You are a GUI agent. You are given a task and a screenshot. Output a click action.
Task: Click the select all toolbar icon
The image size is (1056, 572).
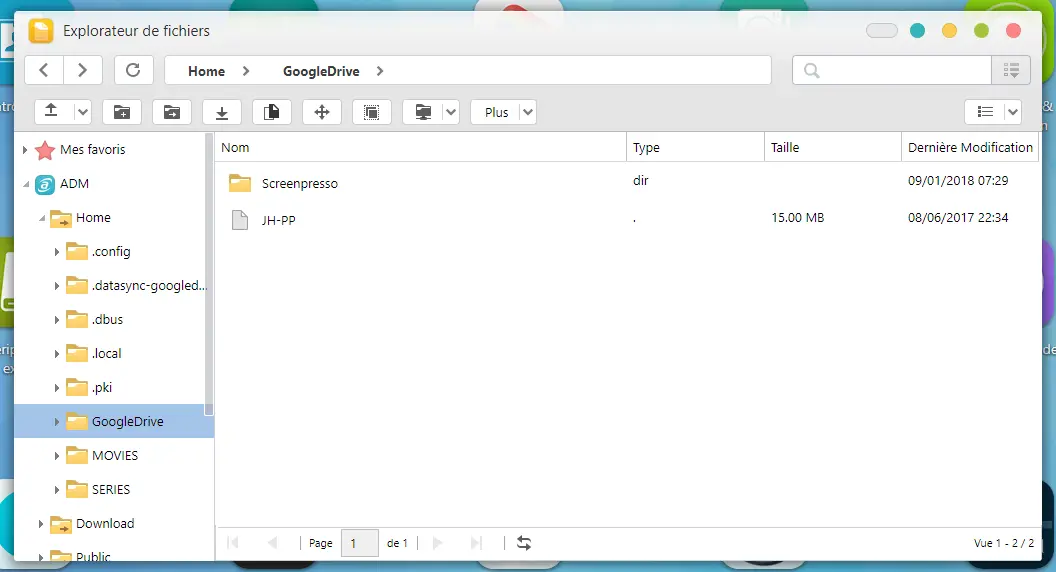coord(372,112)
